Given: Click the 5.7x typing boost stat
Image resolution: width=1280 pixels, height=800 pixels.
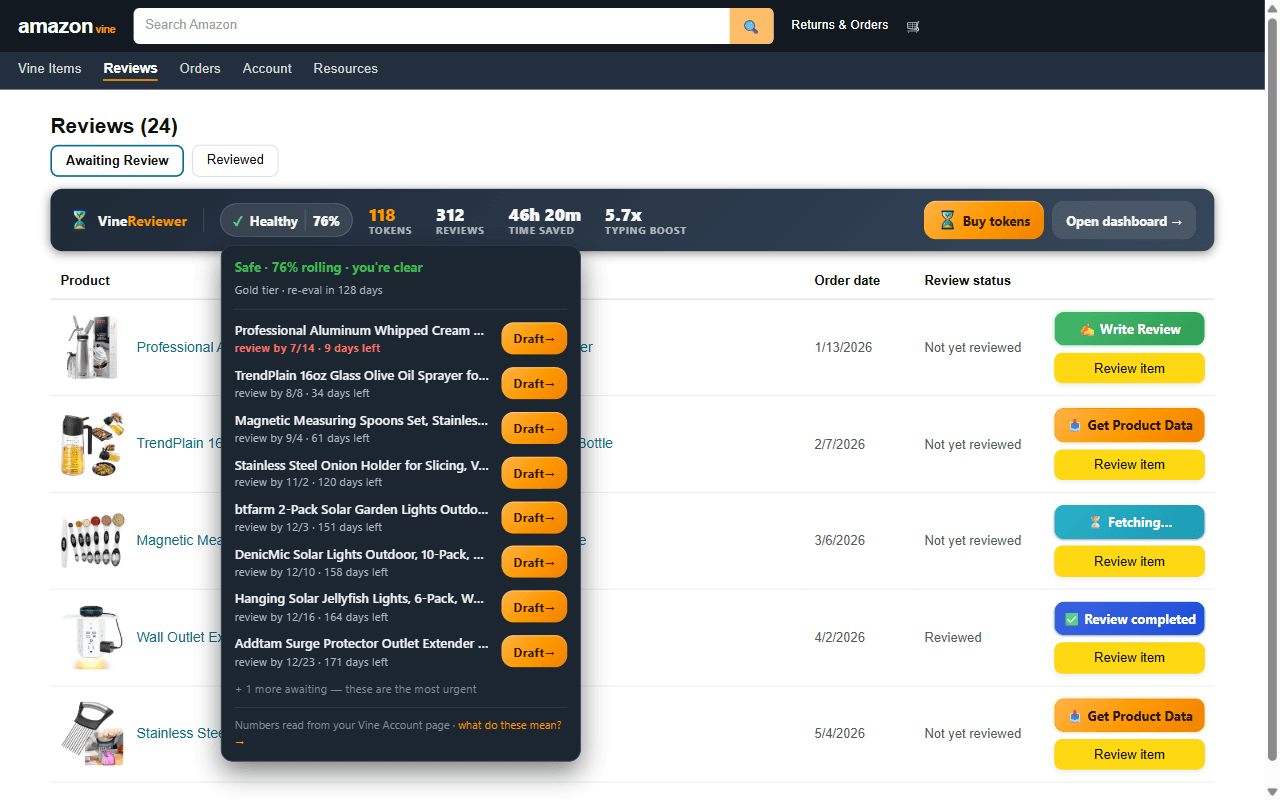Looking at the screenshot, I should point(645,221).
